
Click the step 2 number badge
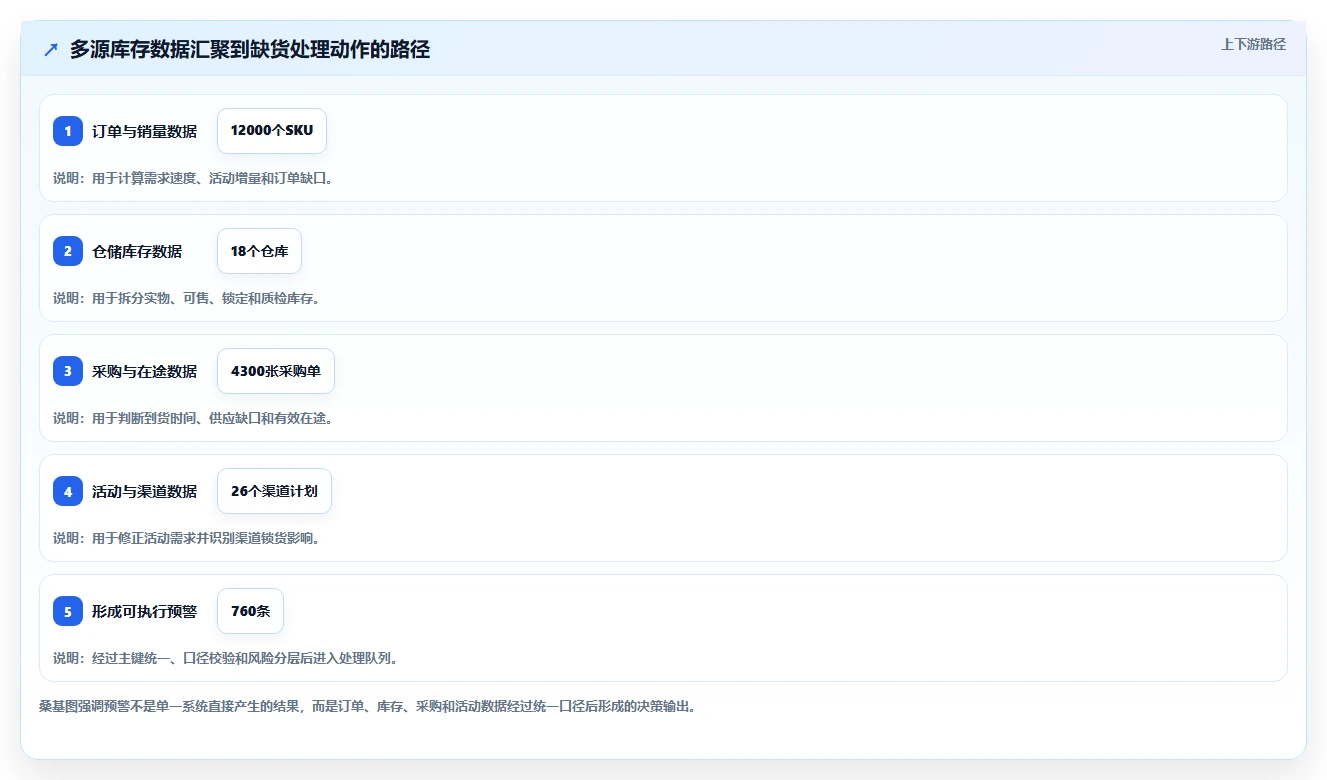[68, 251]
